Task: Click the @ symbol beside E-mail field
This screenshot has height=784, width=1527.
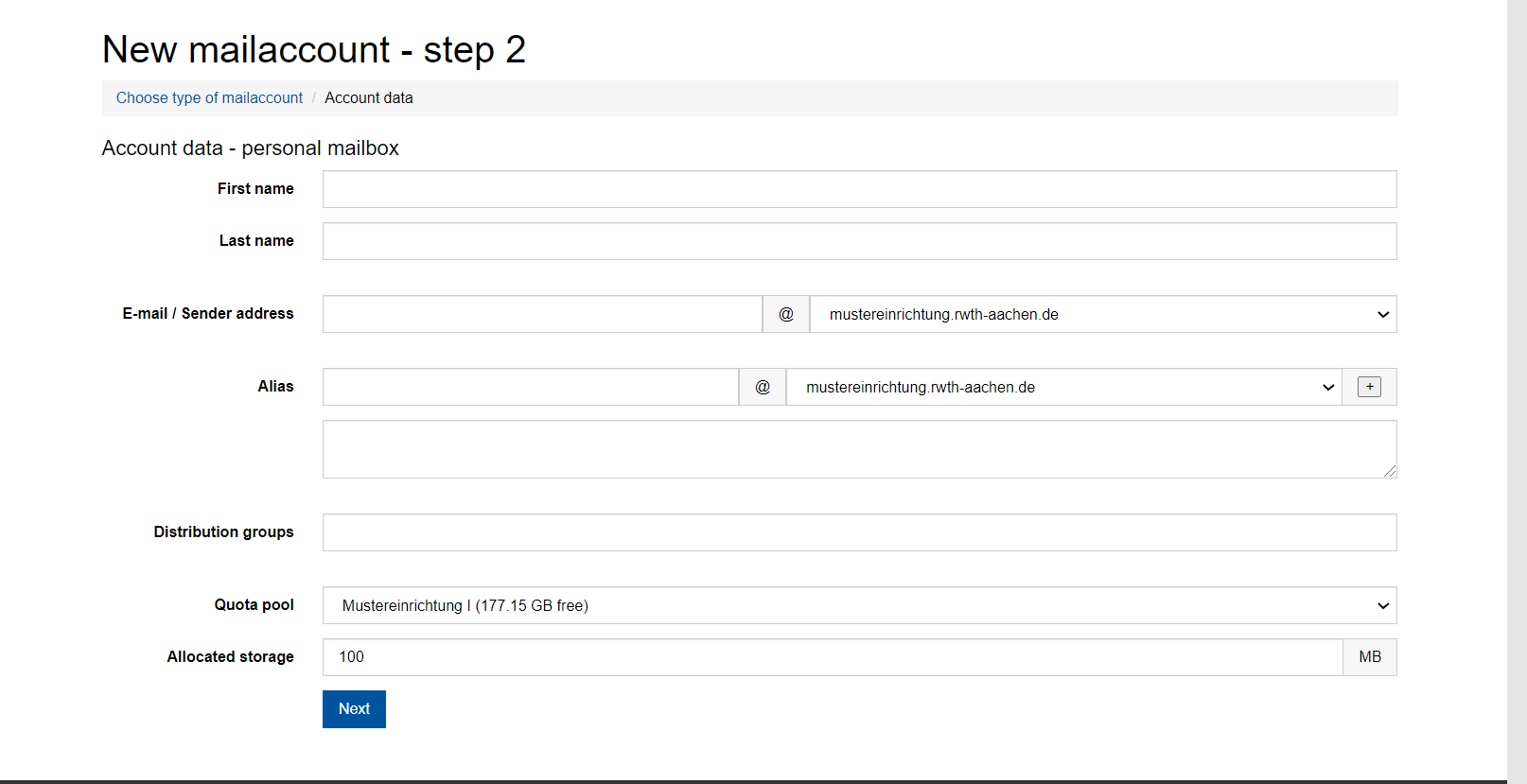Action: (x=785, y=314)
